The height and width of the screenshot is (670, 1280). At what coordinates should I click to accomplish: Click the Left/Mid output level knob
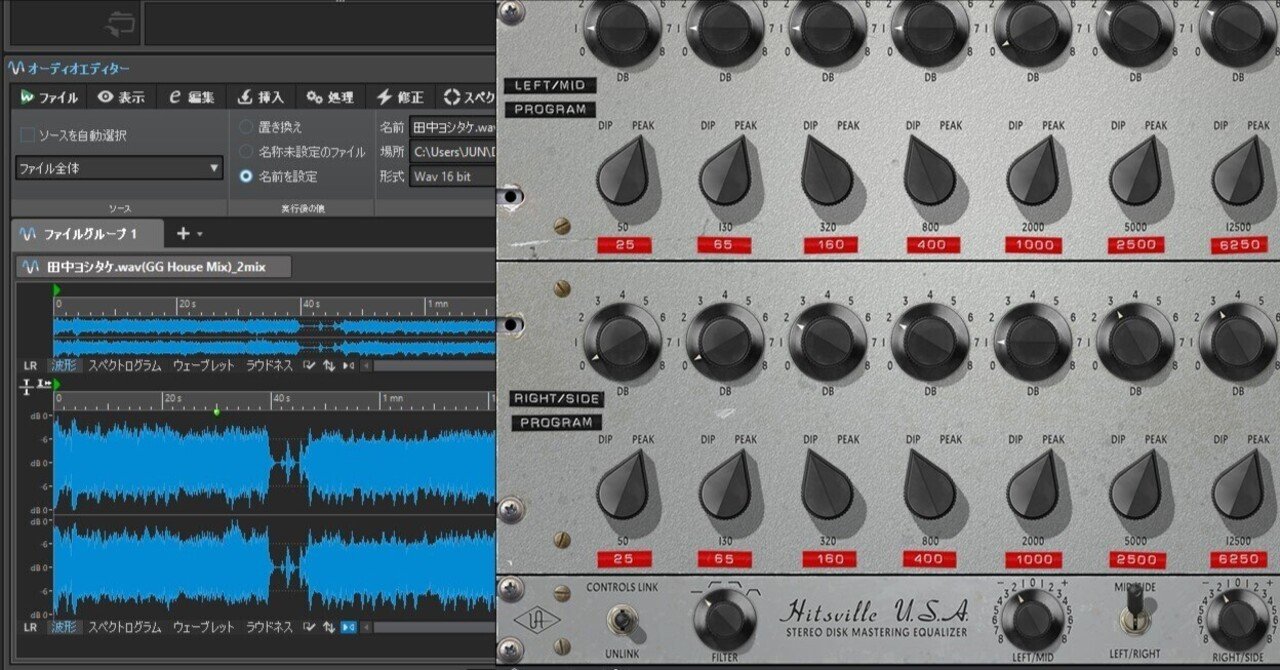(x=1033, y=620)
